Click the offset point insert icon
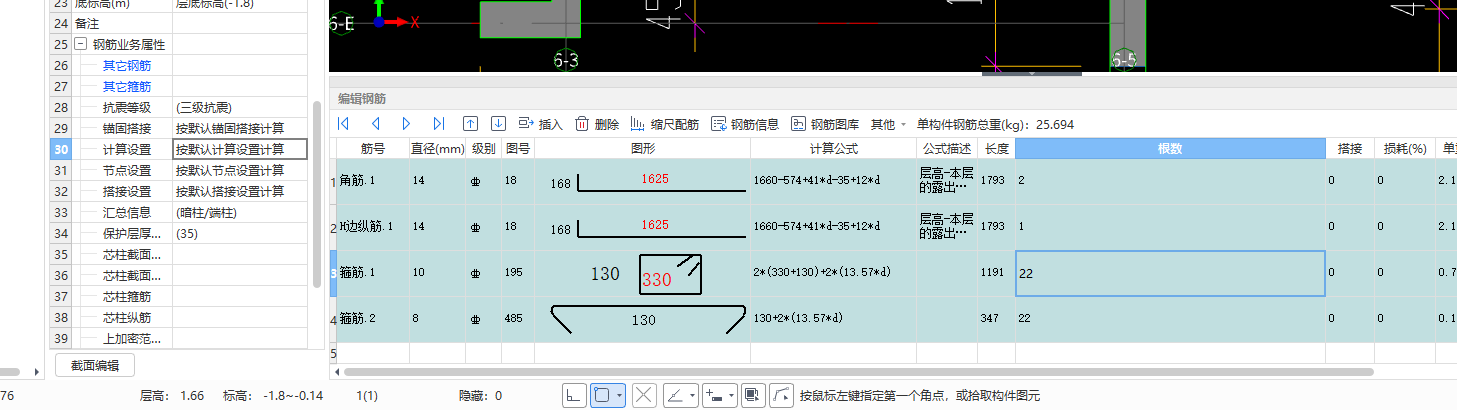This screenshot has height=411, width=1457. click(713, 395)
